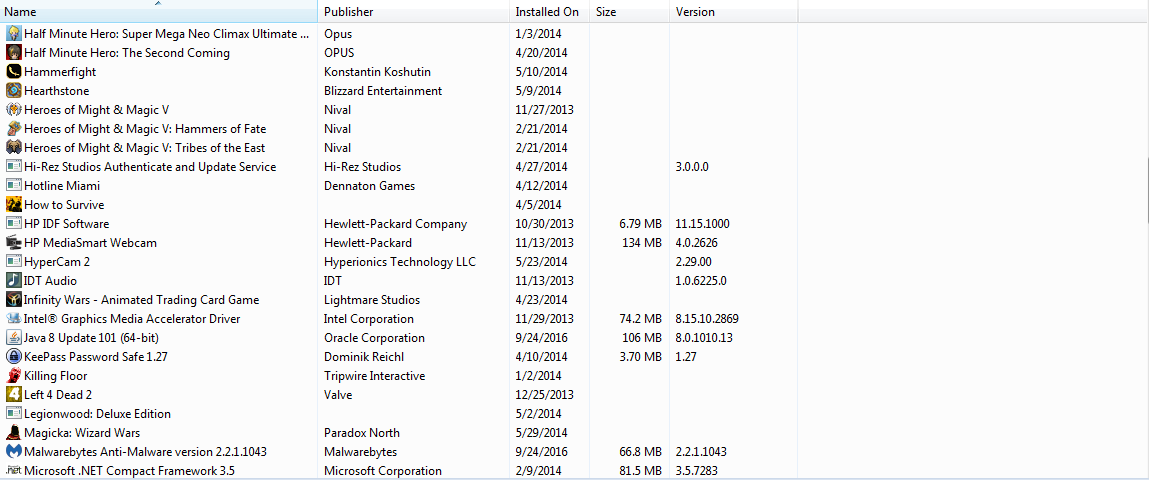Select Java 8 Update 101 (64-bit) name
Screen dimensions: 1149x480
pyautogui.click(x=92, y=338)
